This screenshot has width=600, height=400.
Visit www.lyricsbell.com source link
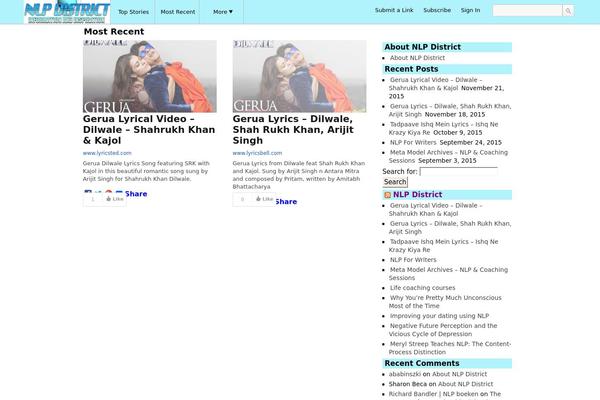point(257,153)
